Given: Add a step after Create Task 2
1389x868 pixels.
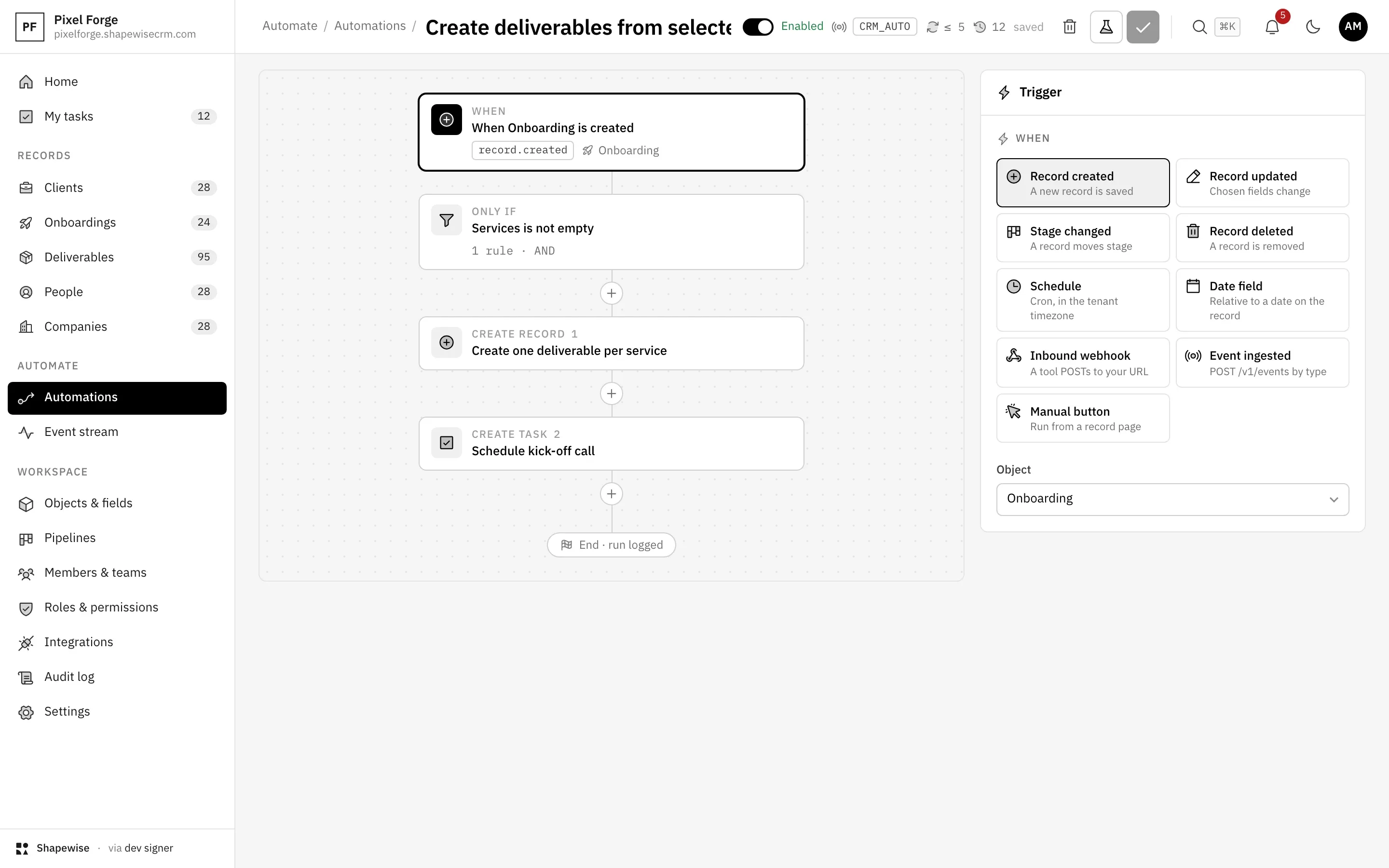Looking at the screenshot, I should click(x=611, y=494).
